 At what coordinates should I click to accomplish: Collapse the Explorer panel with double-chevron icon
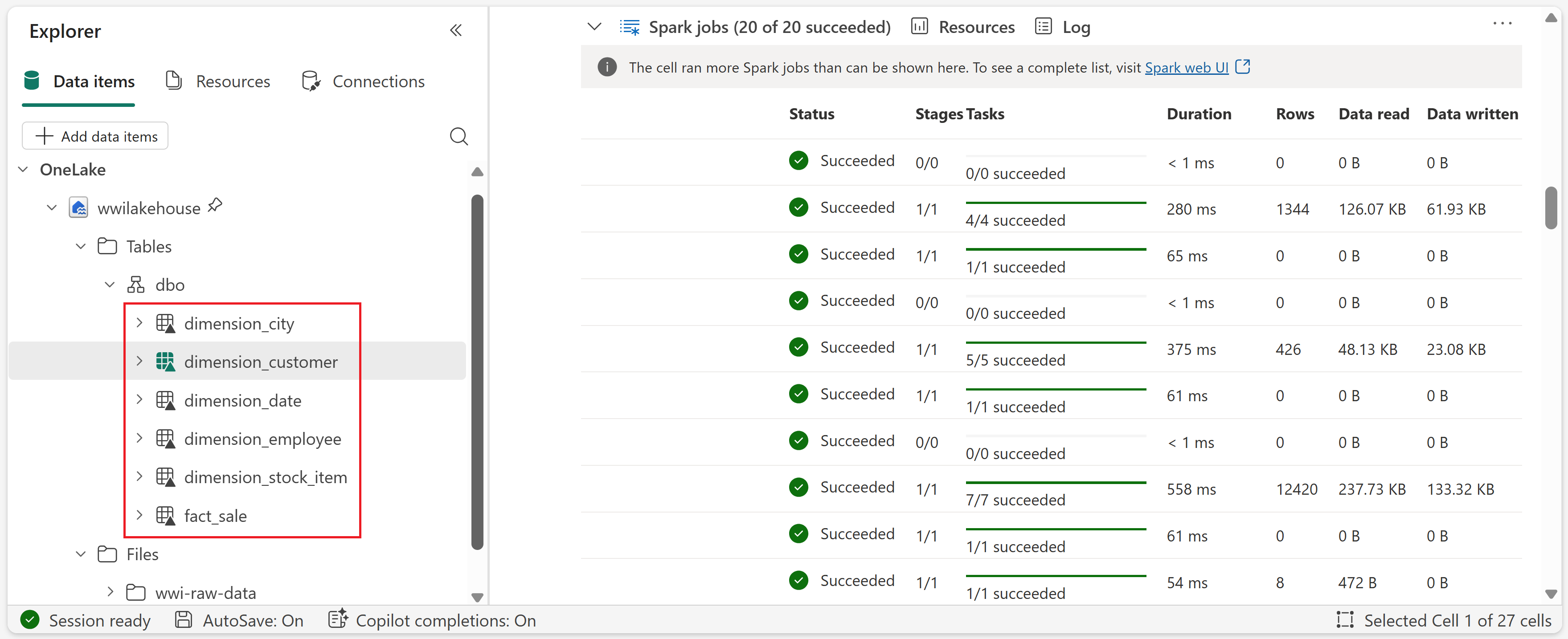455,30
